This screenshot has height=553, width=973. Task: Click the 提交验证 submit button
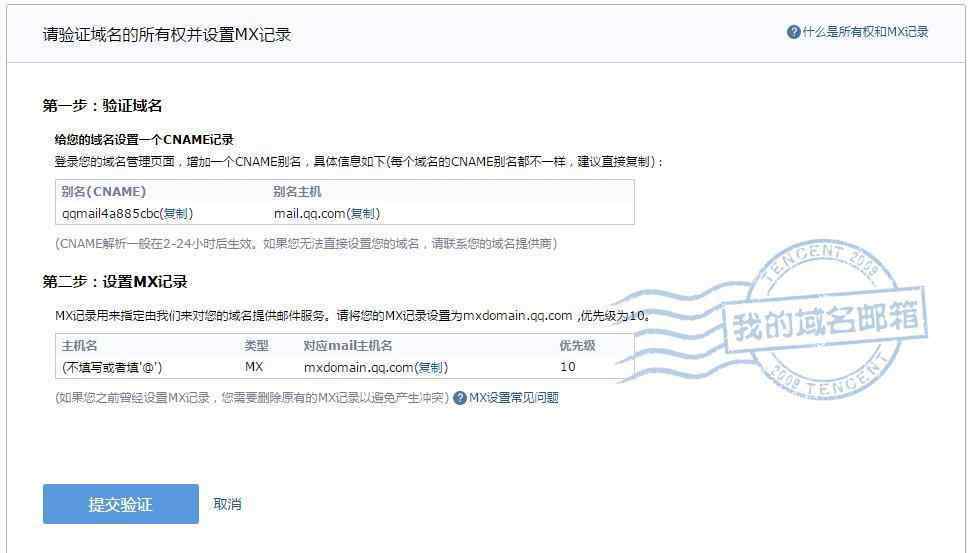[x=121, y=504]
